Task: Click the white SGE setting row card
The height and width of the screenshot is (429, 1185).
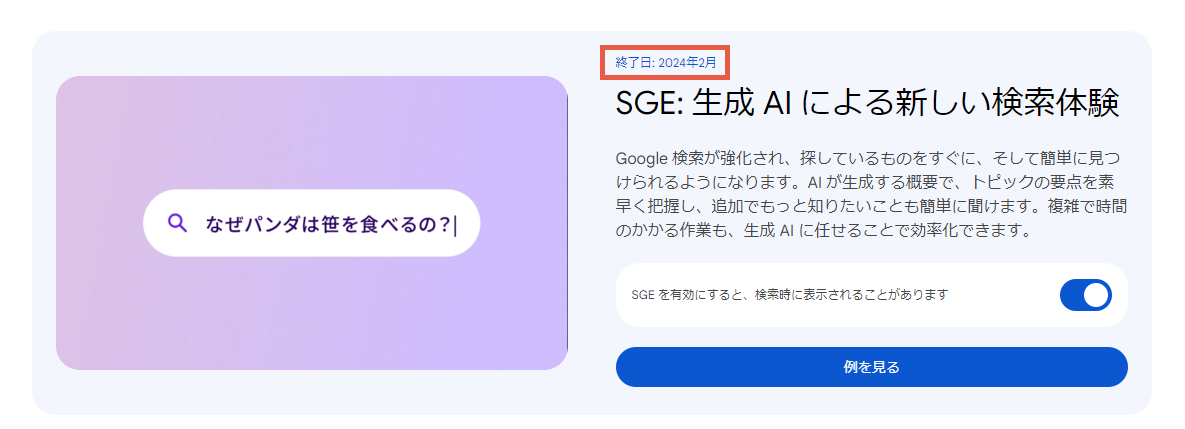Action: click(871, 295)
